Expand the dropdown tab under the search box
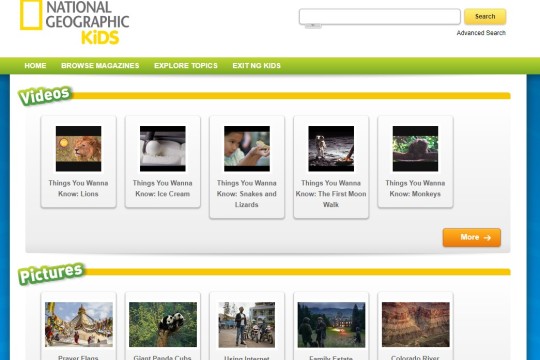This screenshot has height=360, width=540. 313,26
